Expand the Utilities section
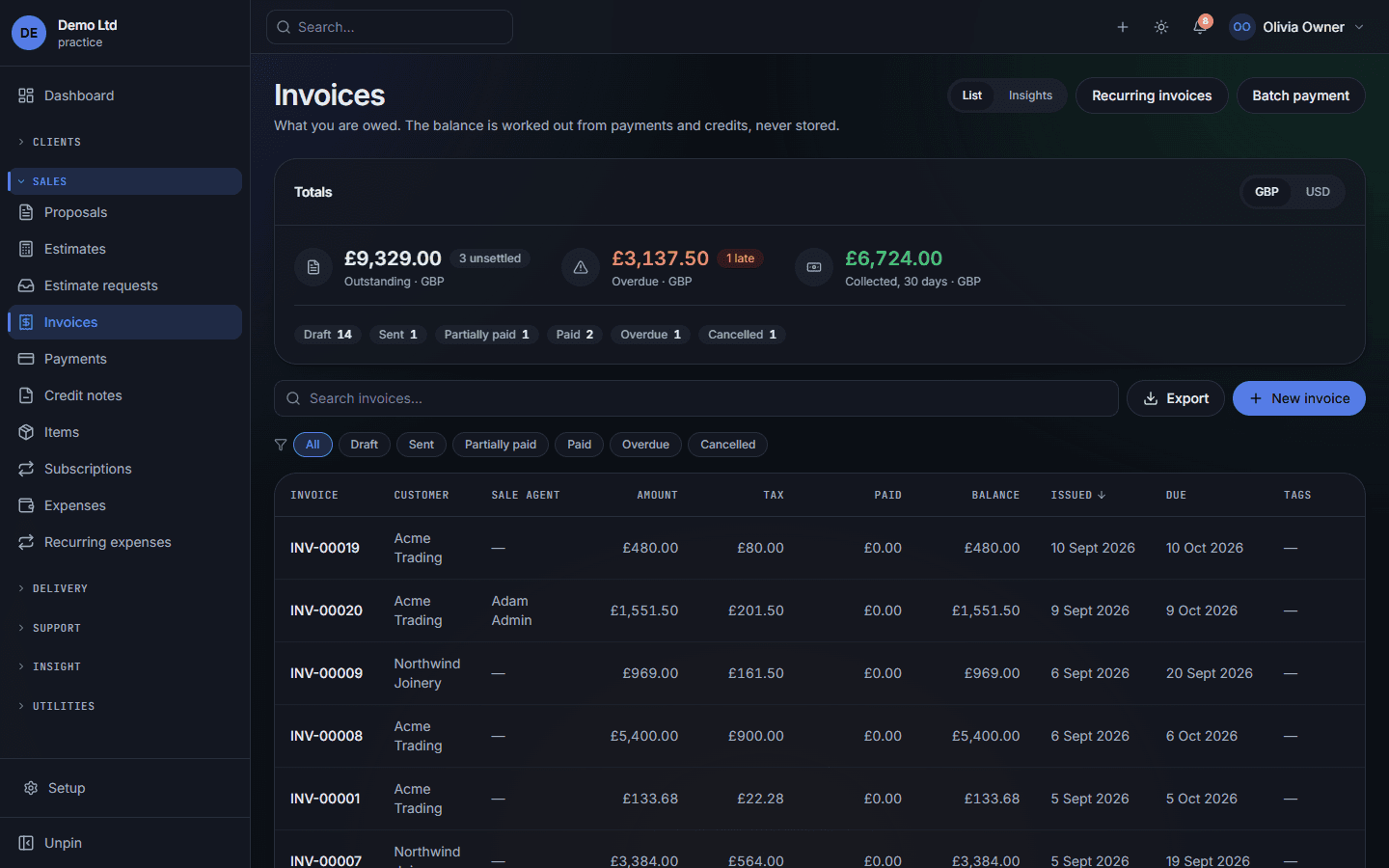The width and height of the screenshot is (1389, 868). pyautogui.click(x=124, y=706)
